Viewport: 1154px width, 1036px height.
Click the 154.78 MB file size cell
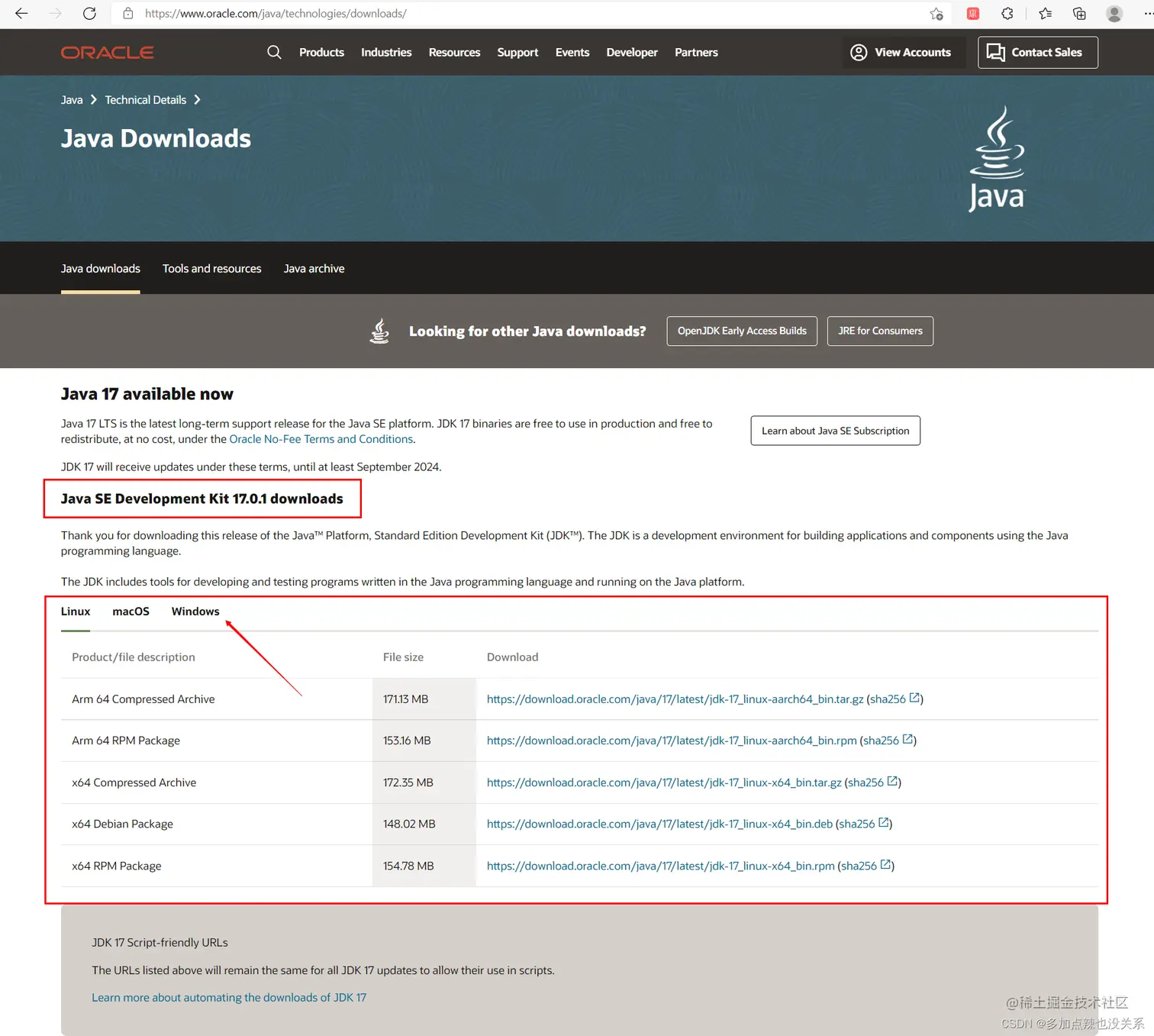424,866
